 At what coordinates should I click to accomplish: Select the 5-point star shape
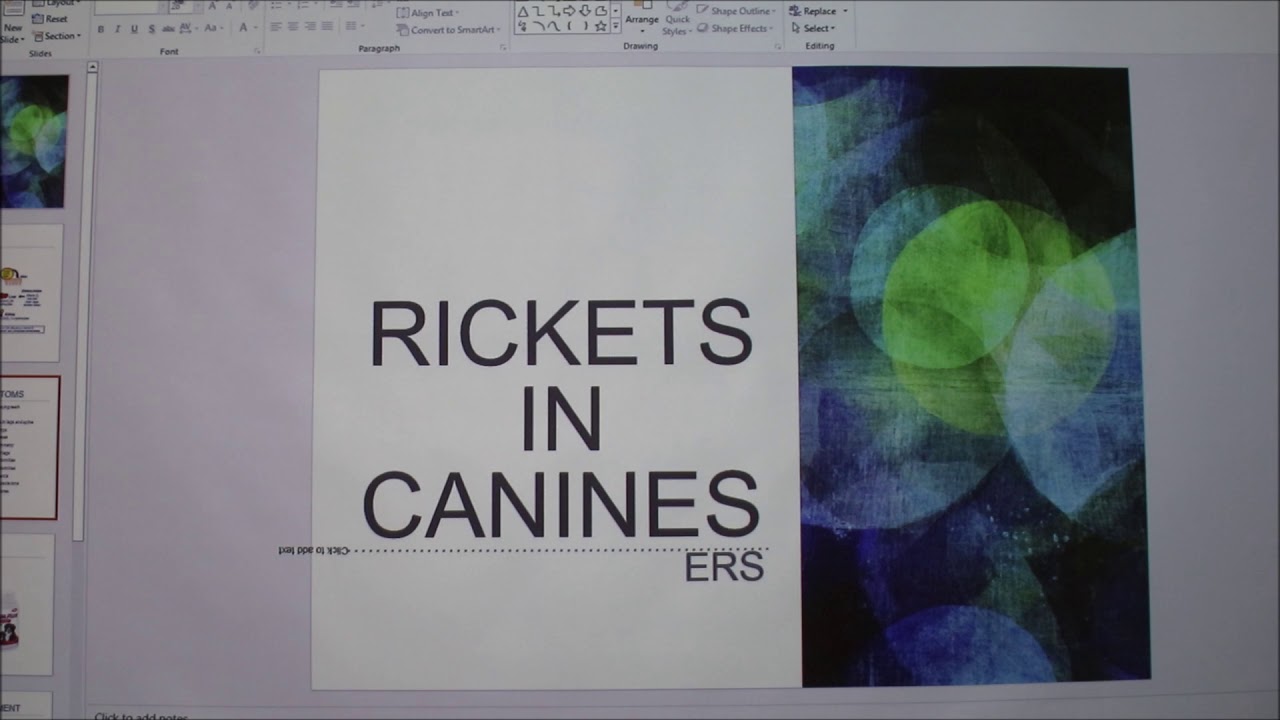click(x=601, y=26)
